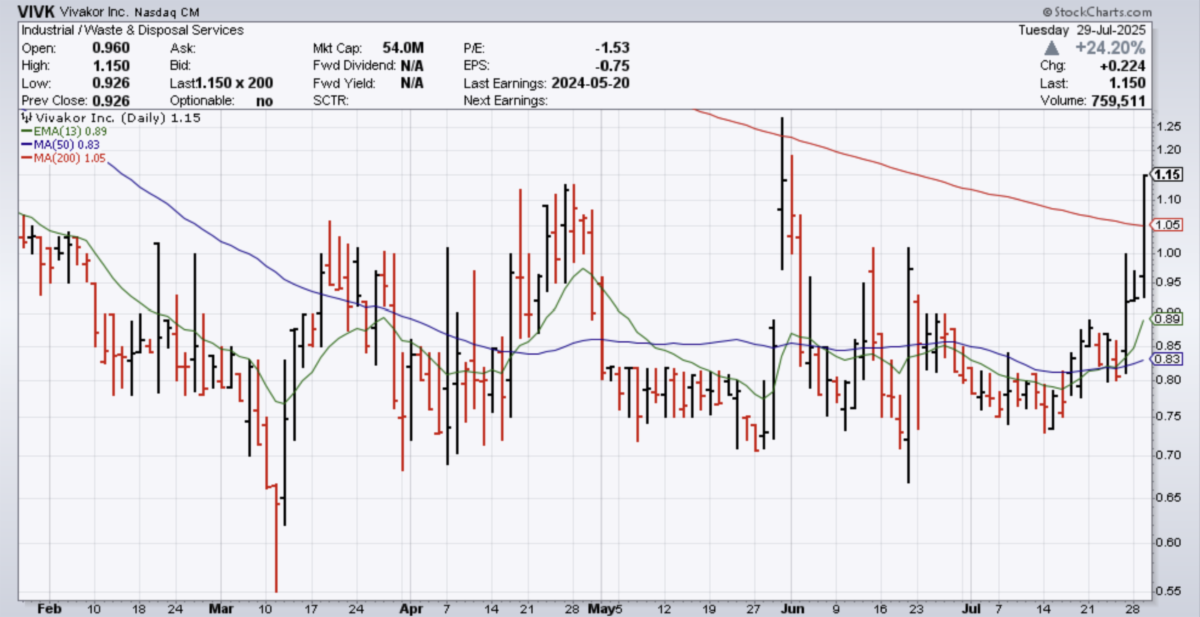Click the Volume value 759,511

pos(1117,101)
